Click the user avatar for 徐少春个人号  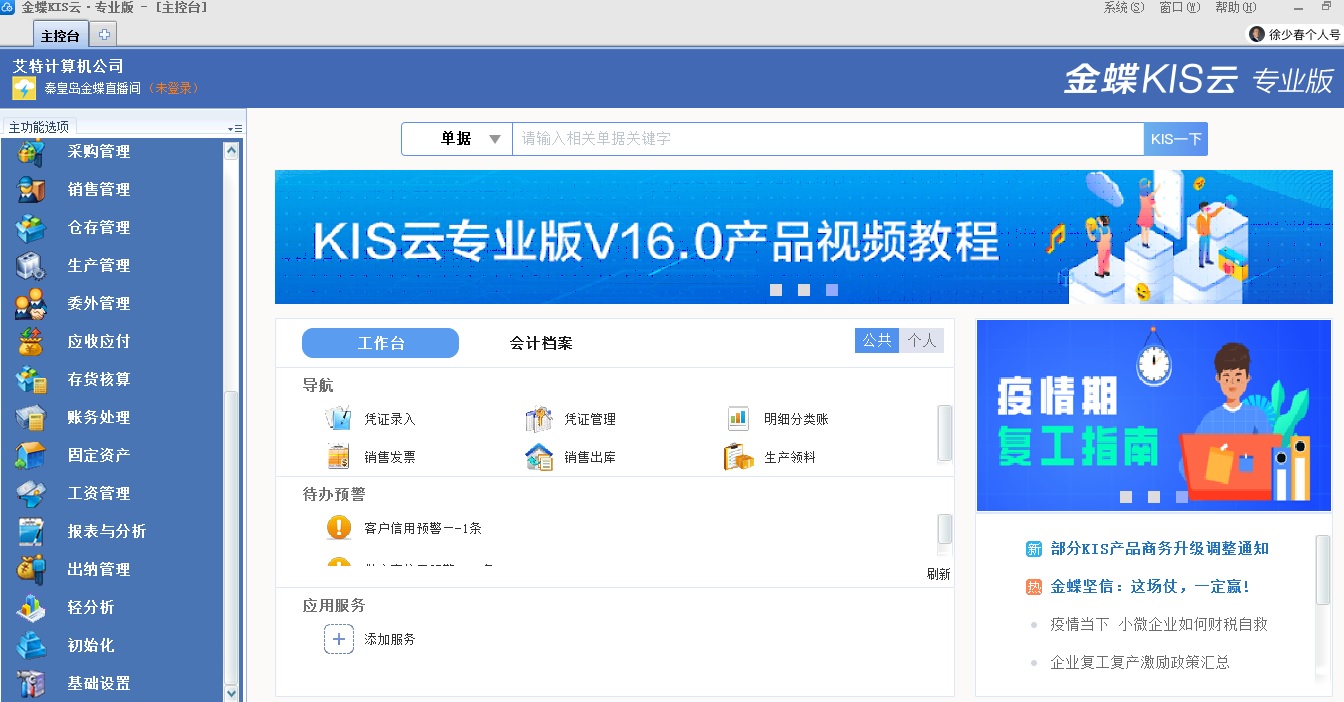(x=1257, y=34)
